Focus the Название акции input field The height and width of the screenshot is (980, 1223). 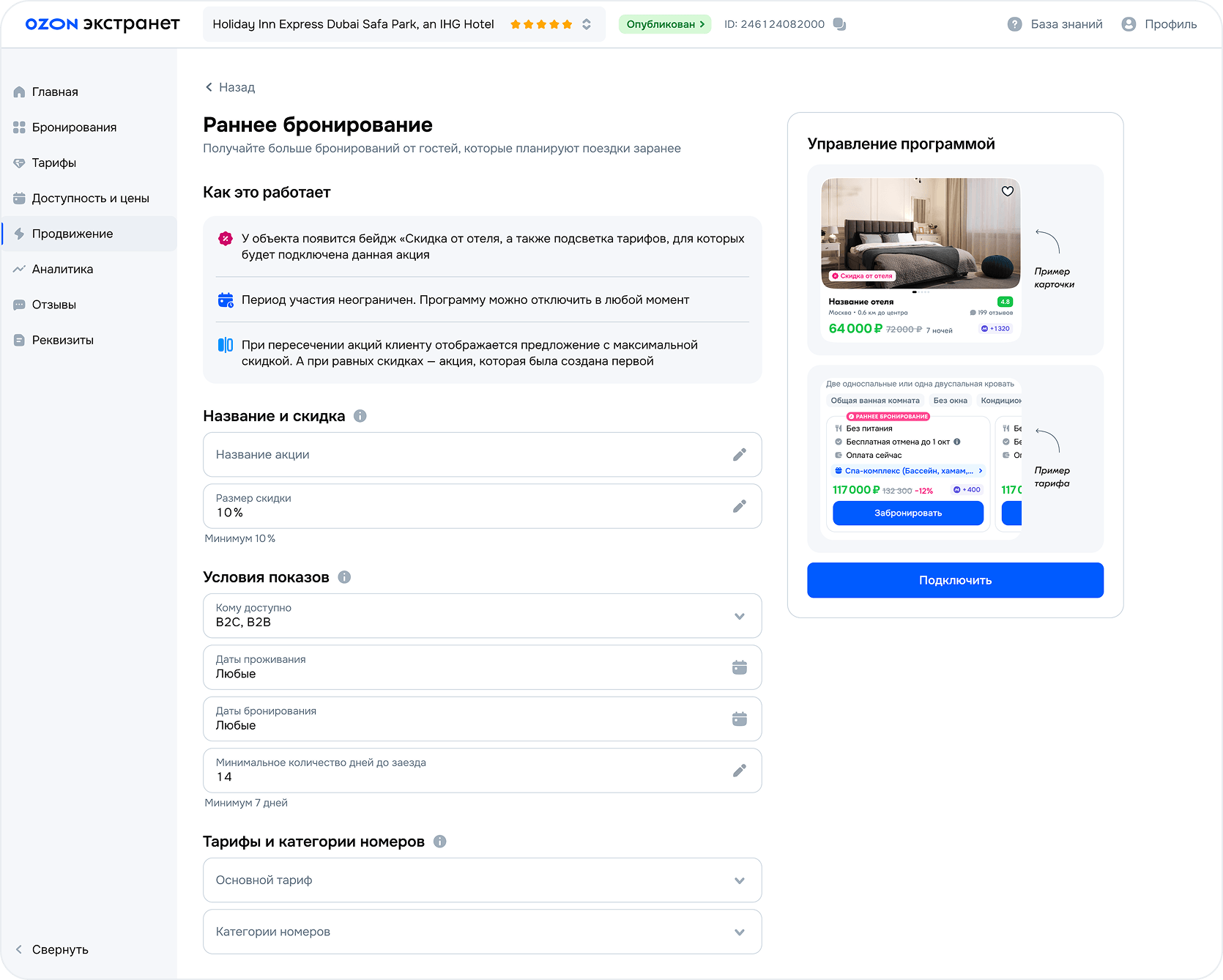tap(482, 455)
